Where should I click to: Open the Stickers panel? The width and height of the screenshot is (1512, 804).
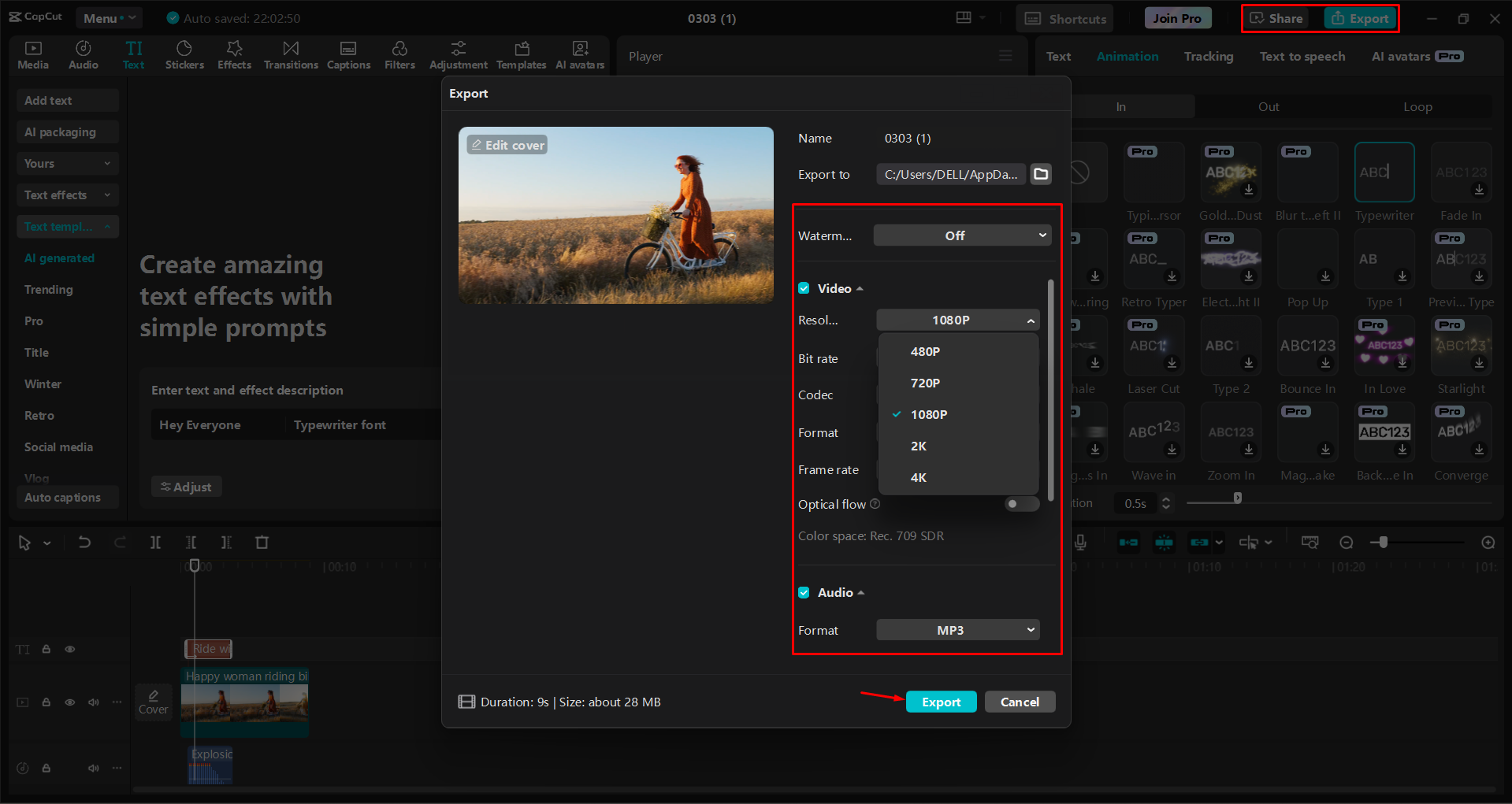(184, 54)
